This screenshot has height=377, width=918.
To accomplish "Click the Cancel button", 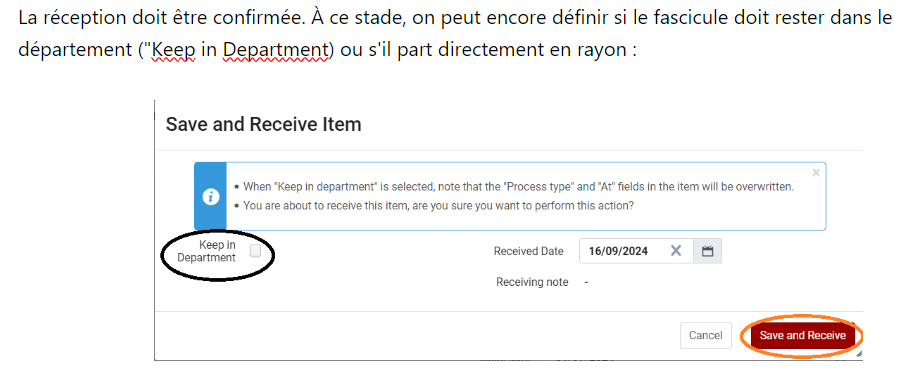I will pos(705,335).
